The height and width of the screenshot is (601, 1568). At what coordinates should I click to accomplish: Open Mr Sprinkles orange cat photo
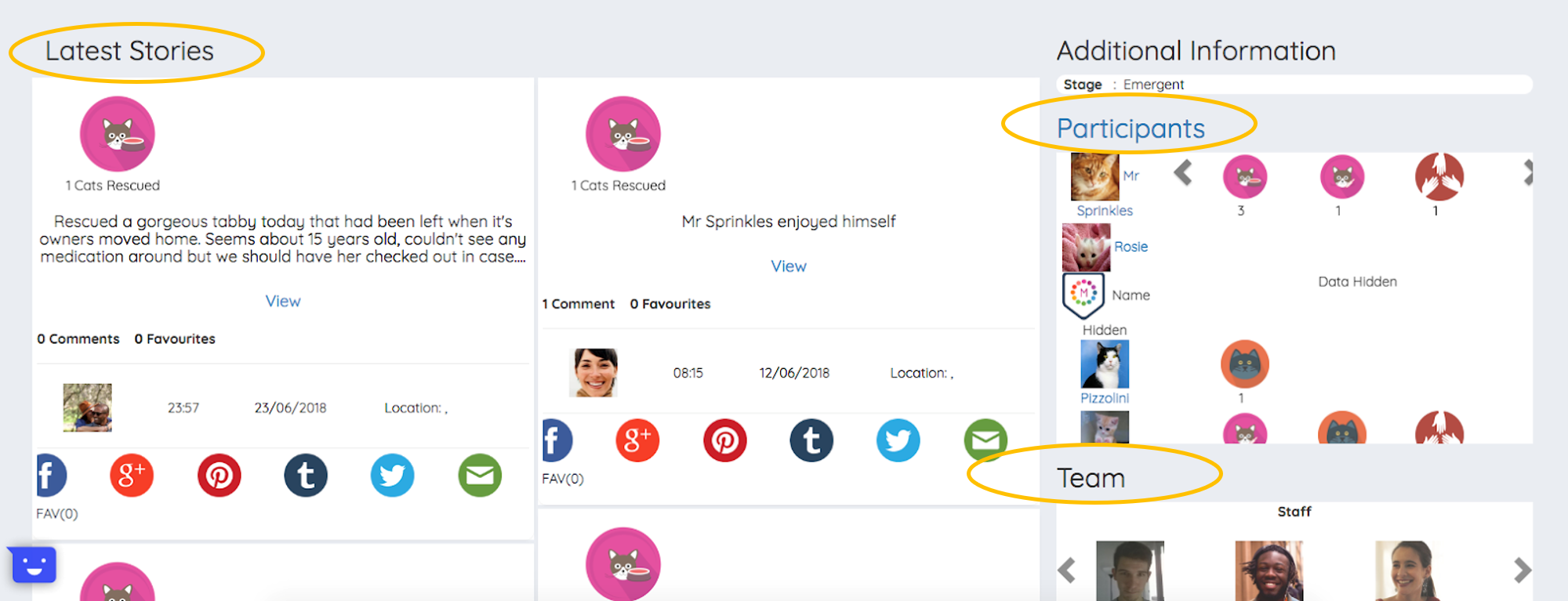click(x=1095, y=177)
